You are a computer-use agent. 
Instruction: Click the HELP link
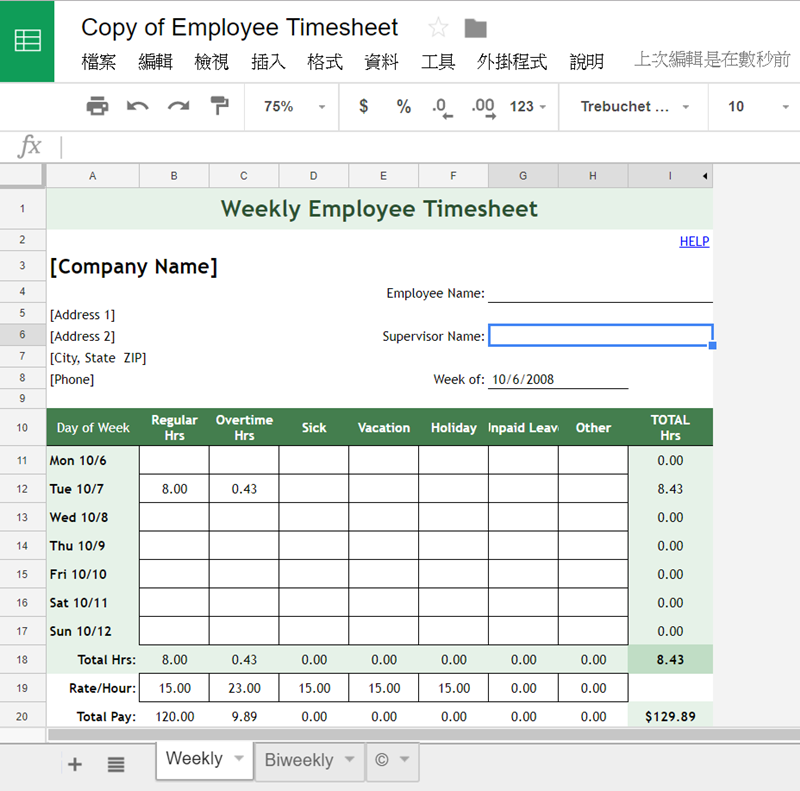tap(694, 241)
